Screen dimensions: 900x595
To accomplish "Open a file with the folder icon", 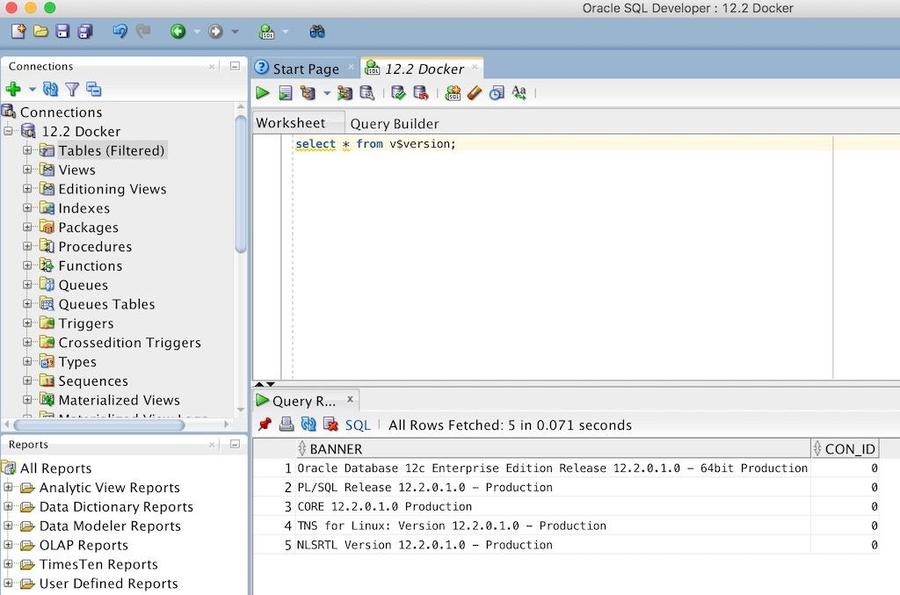I will [x=40, y=31].
